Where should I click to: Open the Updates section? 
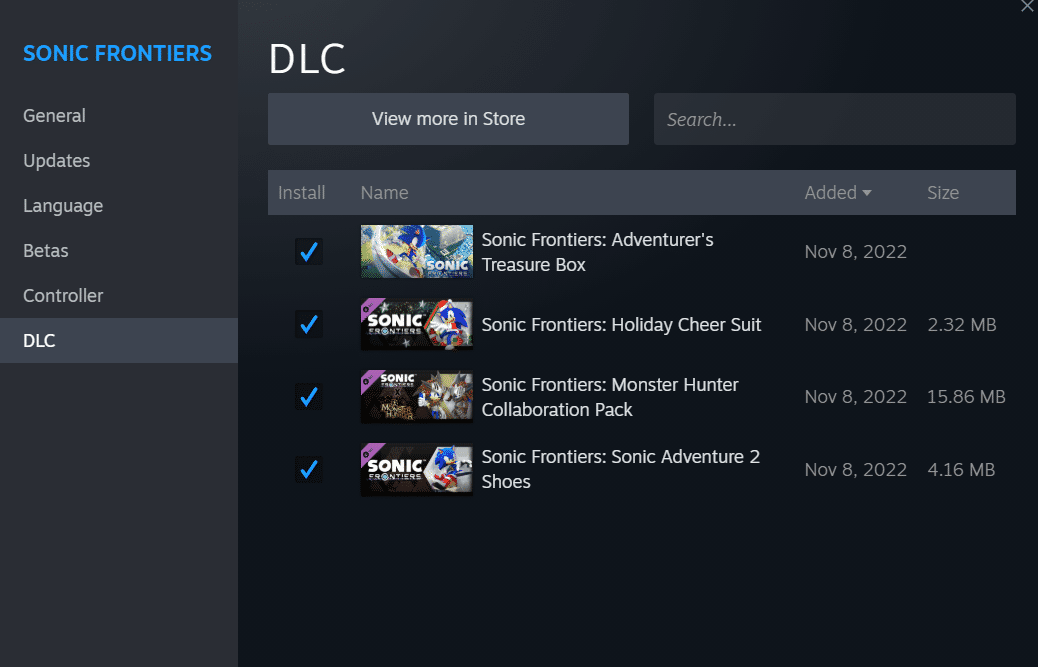[x=56, y=160]
